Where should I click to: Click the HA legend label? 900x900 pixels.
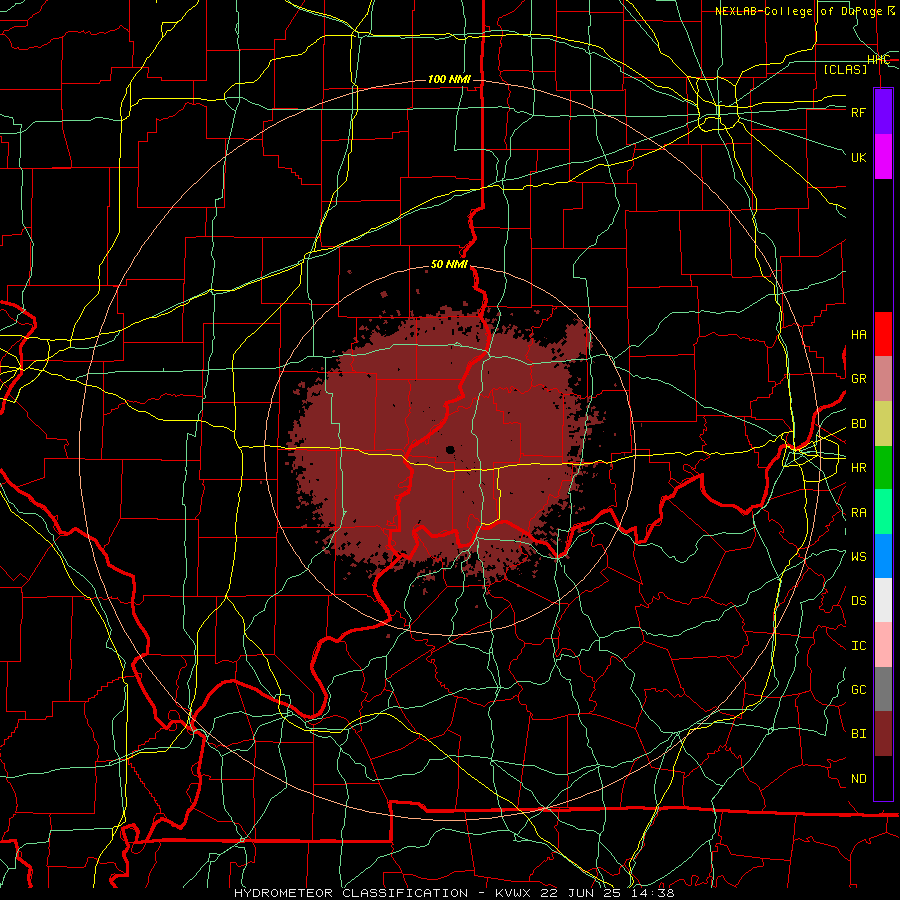[858, 335]
